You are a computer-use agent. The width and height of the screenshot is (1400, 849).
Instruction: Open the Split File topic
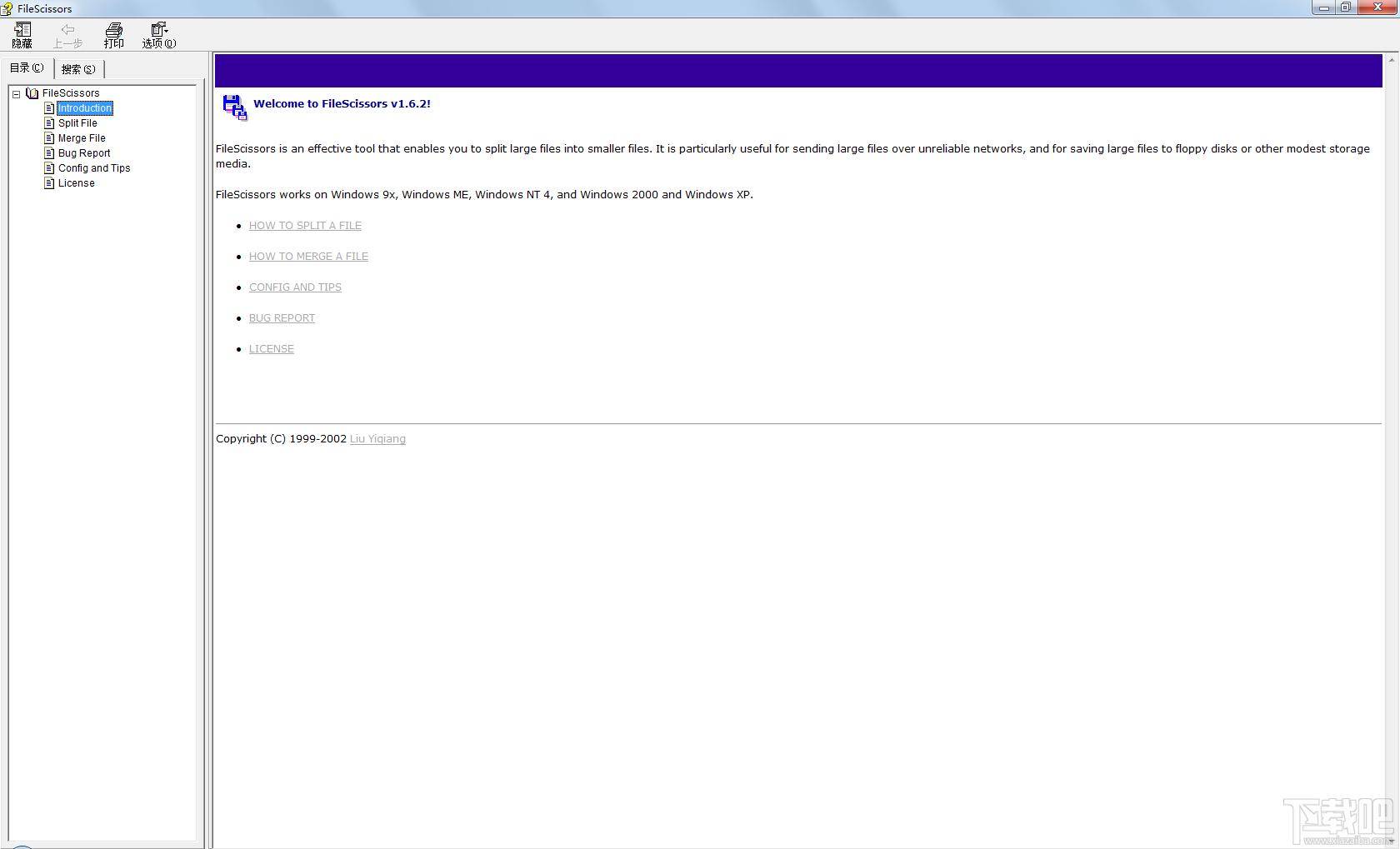point(77,123)
